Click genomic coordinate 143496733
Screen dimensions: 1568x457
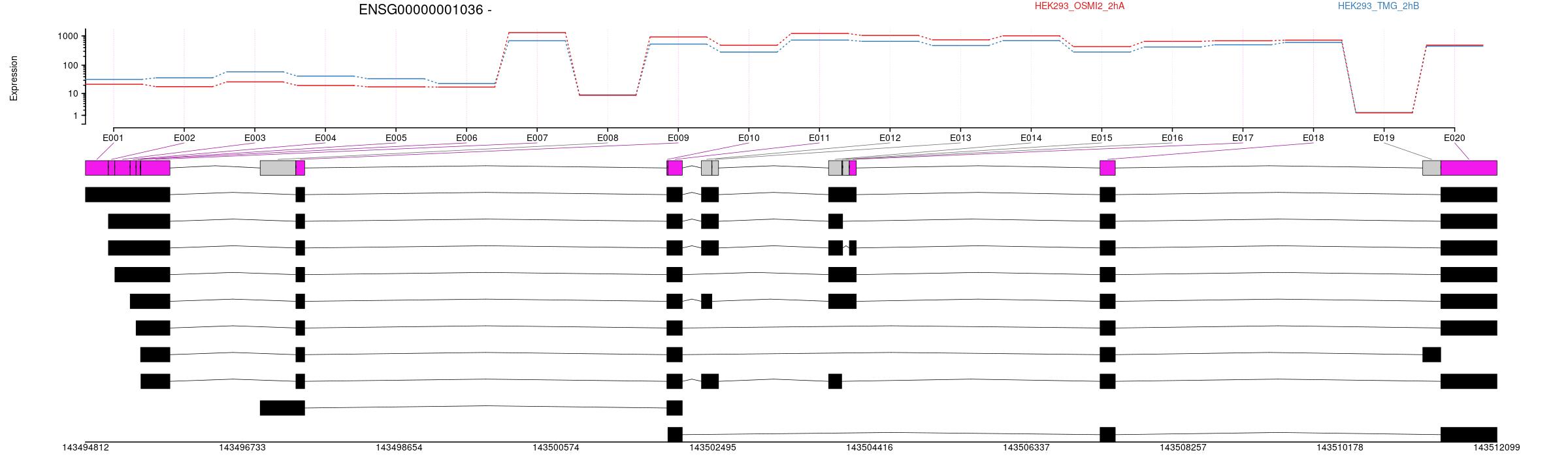point(242,448)
